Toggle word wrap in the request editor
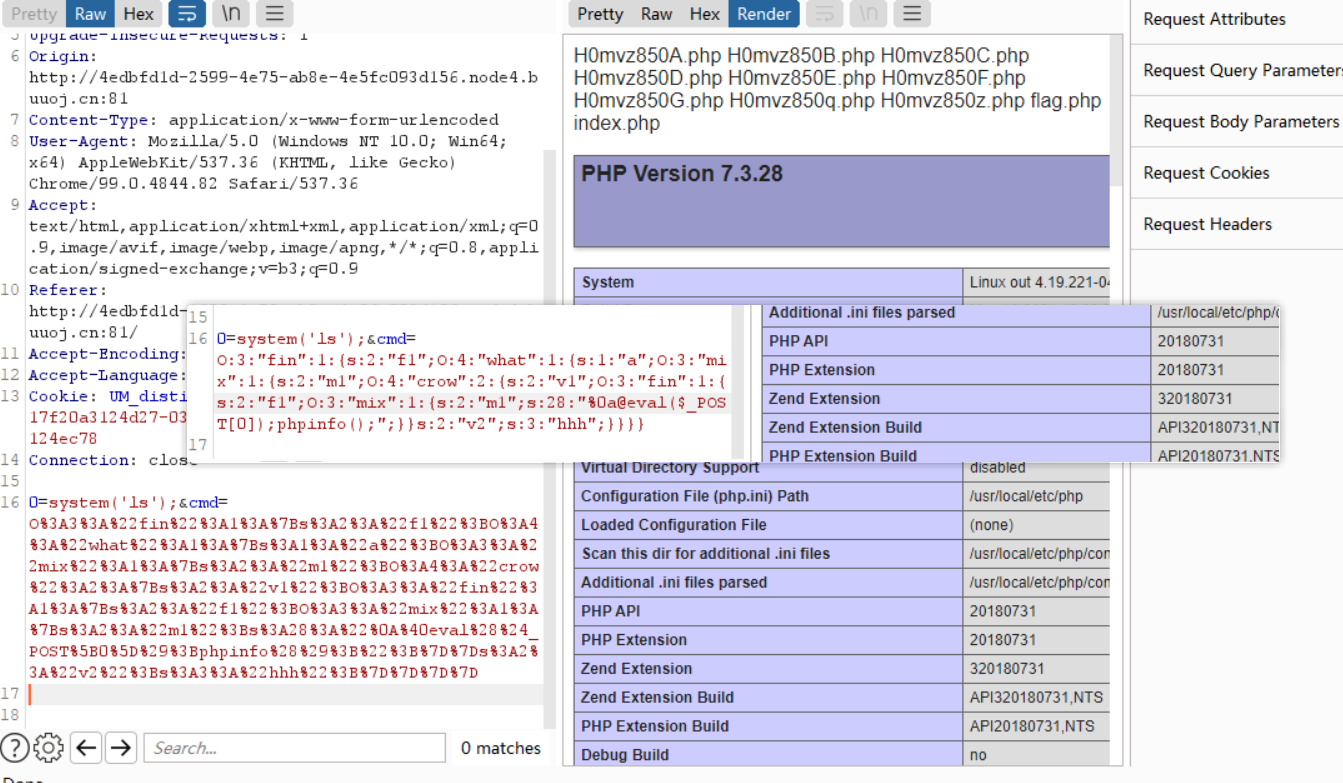This screenshot has width=1343, height=783. (x=187, y=14)
